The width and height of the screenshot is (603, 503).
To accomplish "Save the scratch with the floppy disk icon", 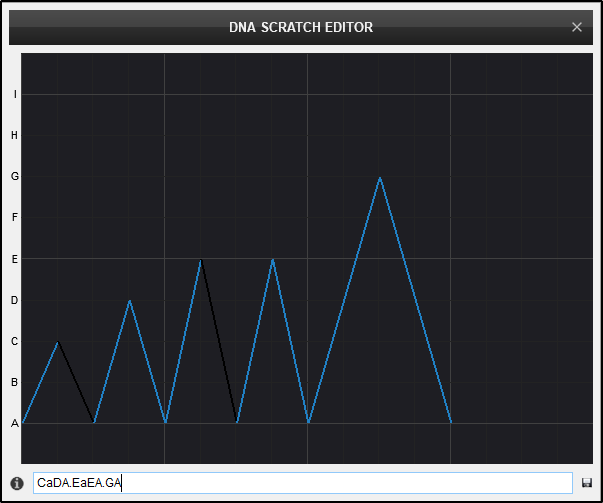I will click(586, 483).
